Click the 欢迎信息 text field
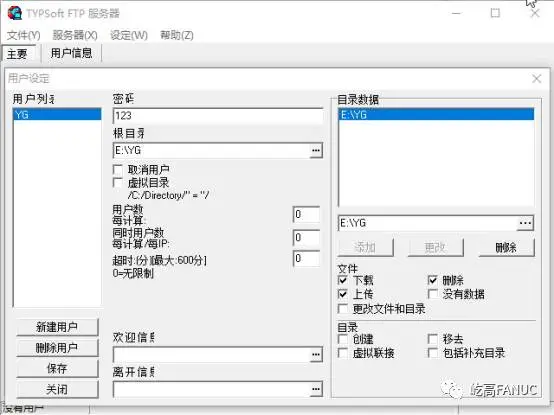This screenshot has height=415, width=554. (211, 355)
